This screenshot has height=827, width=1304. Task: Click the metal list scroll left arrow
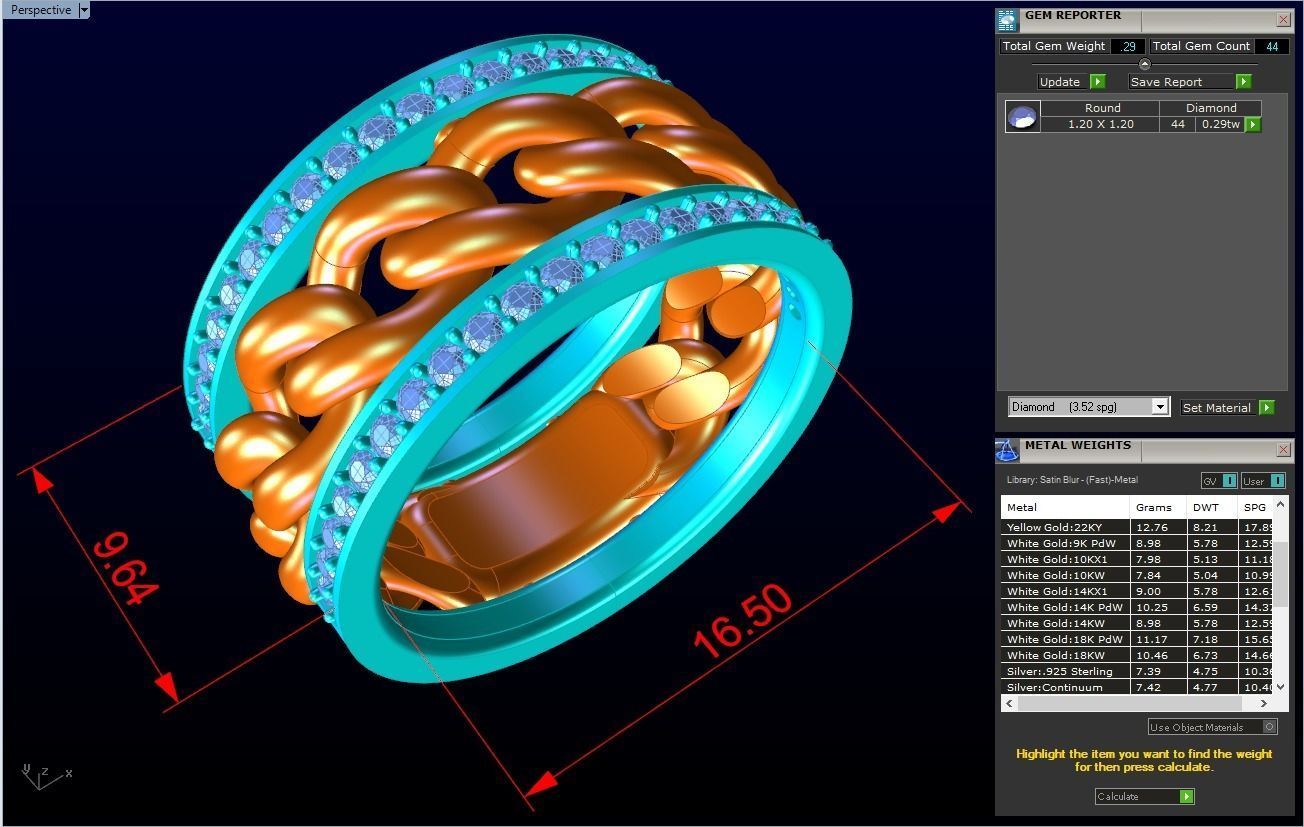pyautogui.click(x=1010, y=703)
